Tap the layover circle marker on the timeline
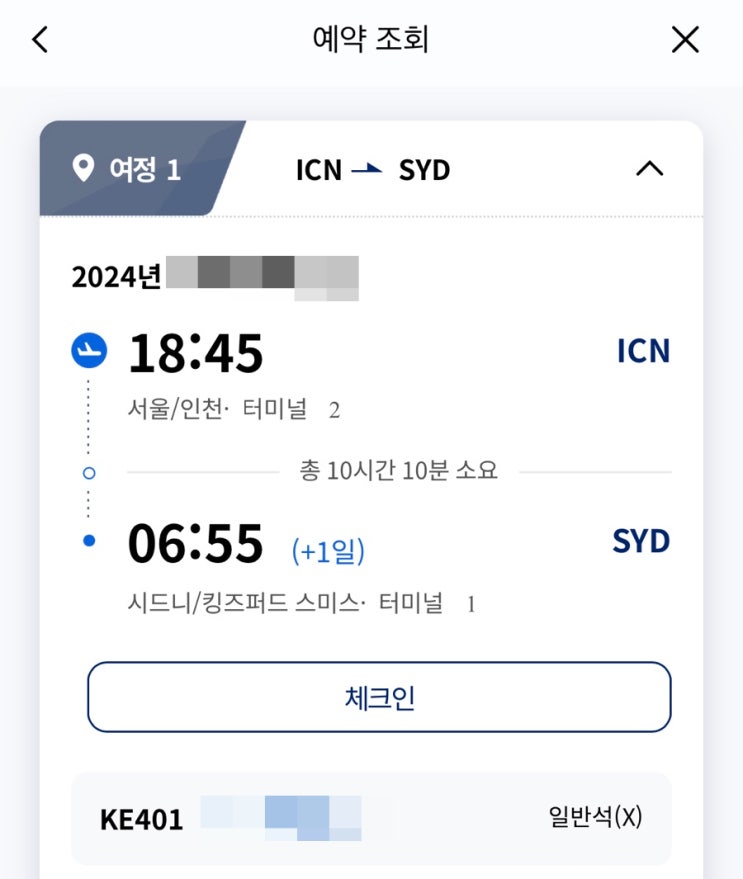Screen dimensions: 743x879 pos(89,472)
